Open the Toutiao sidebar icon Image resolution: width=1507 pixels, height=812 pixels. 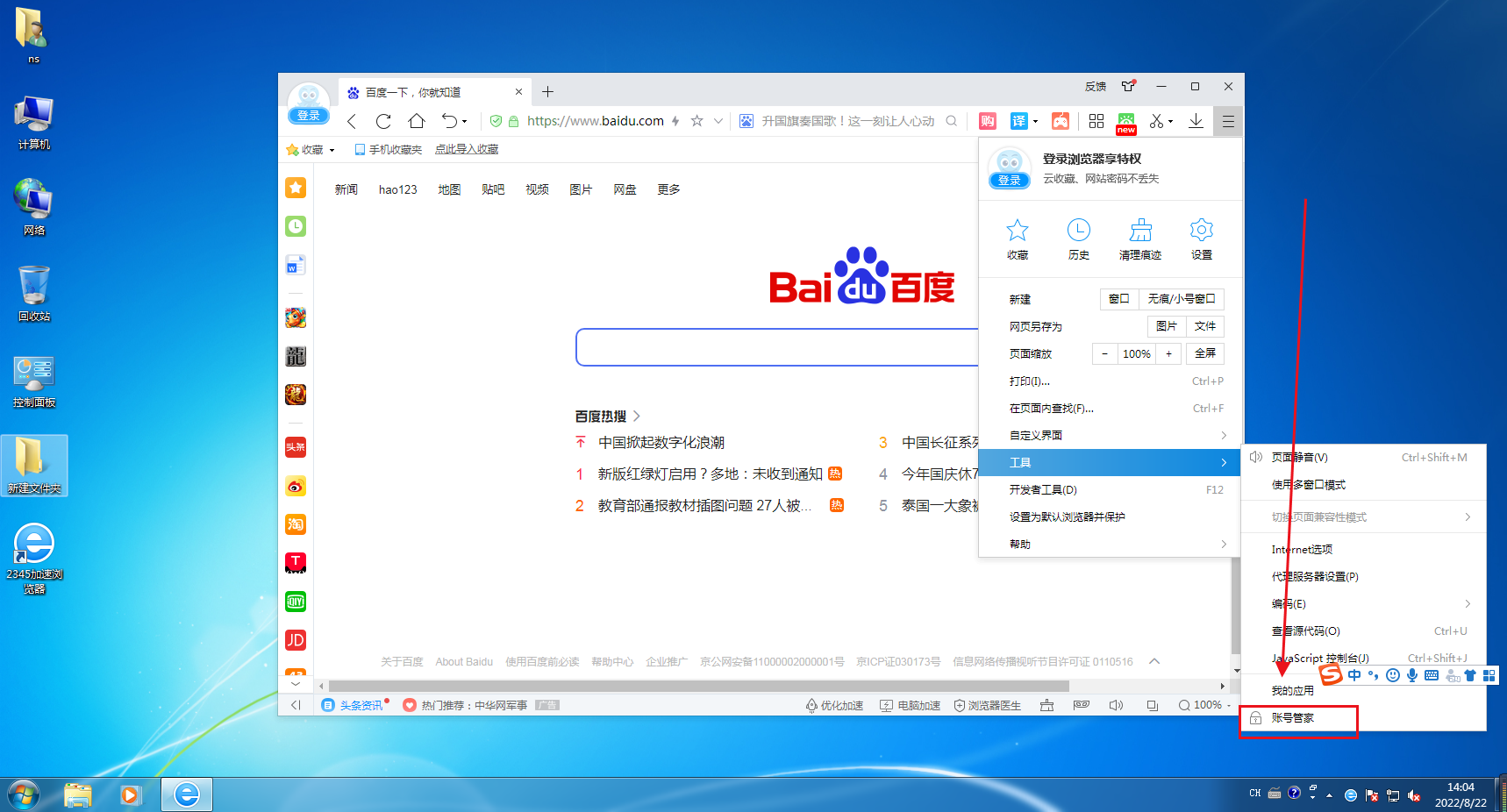[x=296, y=447]
